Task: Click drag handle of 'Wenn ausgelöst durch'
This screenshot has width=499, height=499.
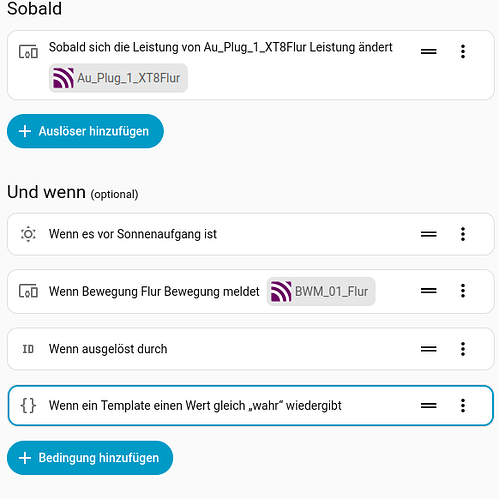Action: [428, 349]
